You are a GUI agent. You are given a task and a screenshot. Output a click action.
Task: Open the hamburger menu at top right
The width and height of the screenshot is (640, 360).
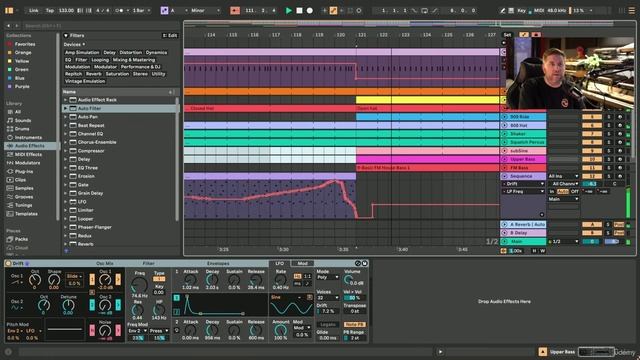(x=631, y=11)
